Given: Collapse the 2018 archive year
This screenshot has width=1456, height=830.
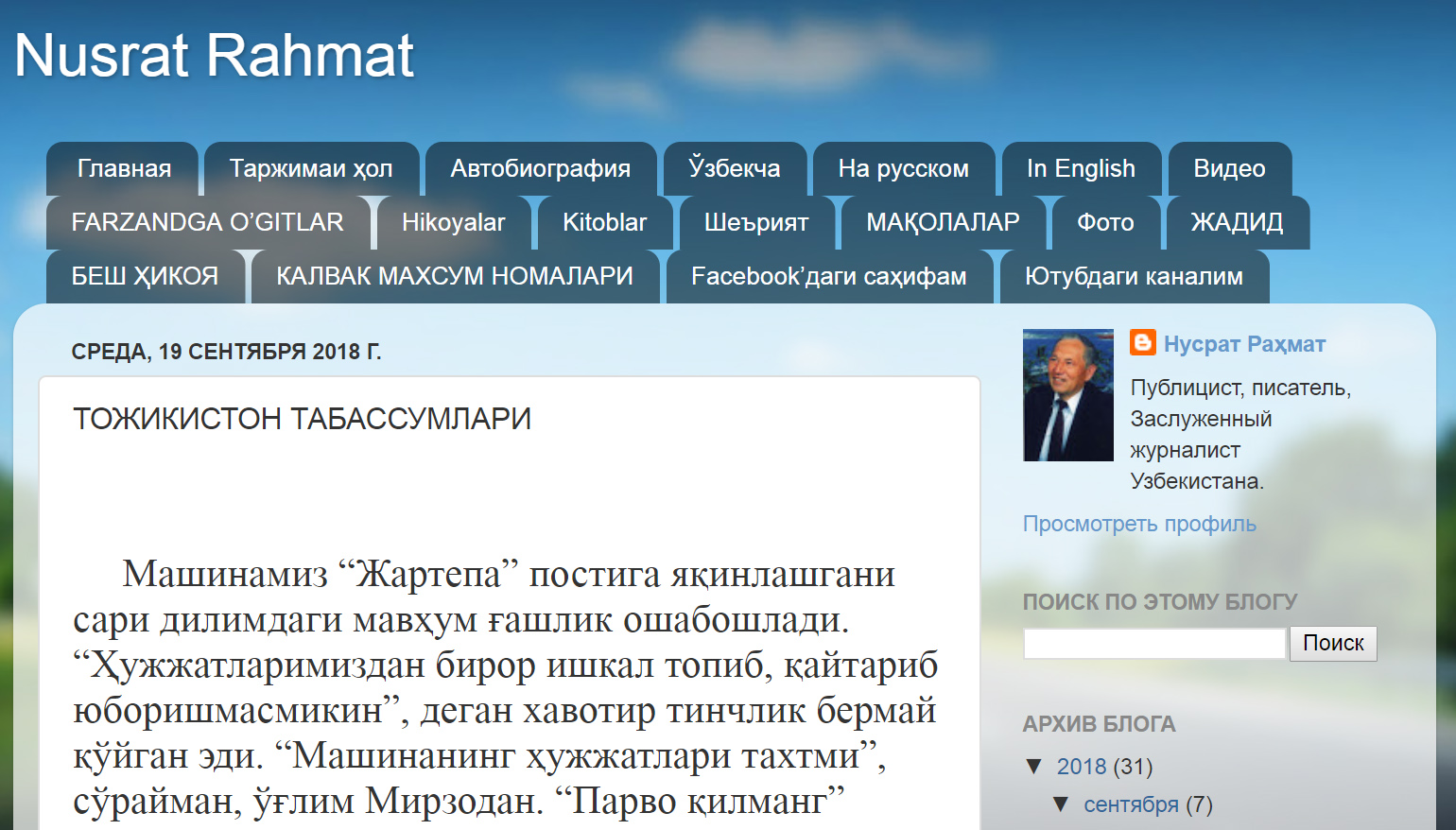Looking at the screenshot, I should click(1034, 766).
